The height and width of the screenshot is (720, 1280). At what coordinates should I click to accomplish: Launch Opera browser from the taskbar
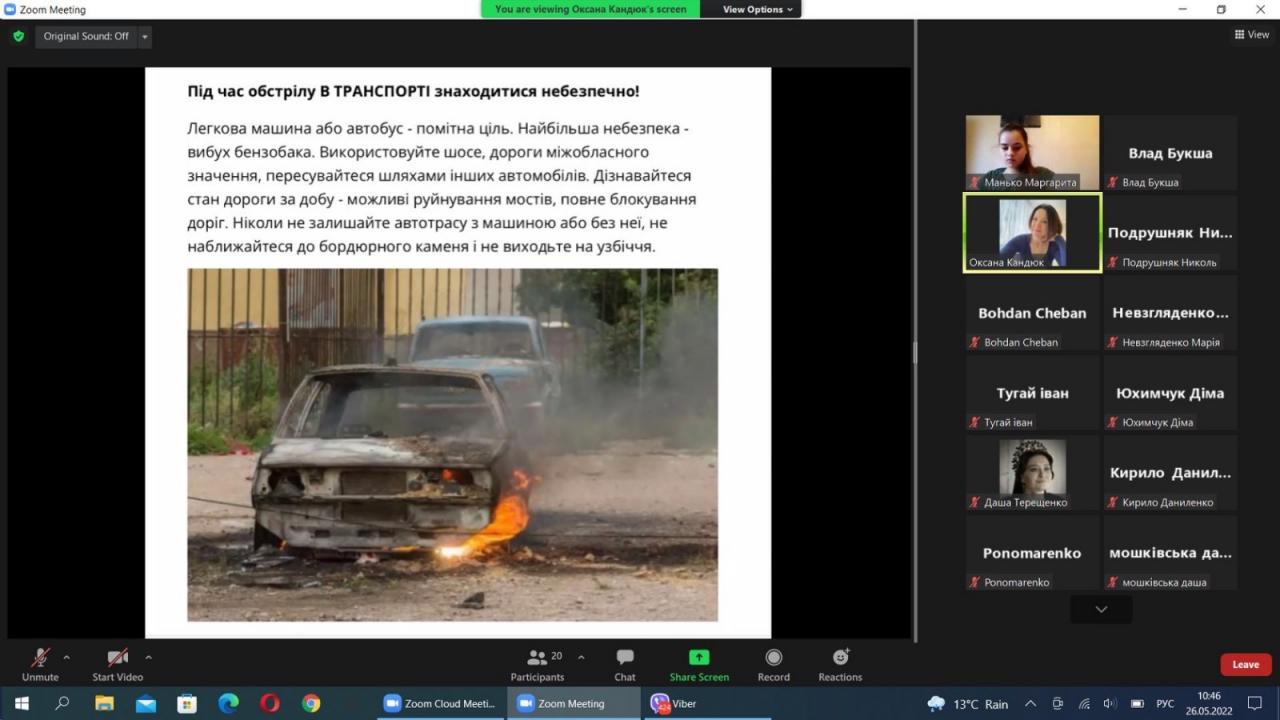(x=269, y=703)
